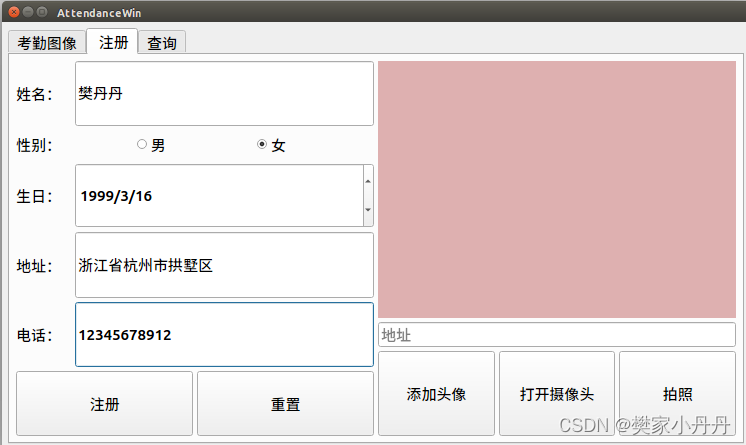Click the 拍照 button
The image size is (746, 445).
tap(677, 394)
